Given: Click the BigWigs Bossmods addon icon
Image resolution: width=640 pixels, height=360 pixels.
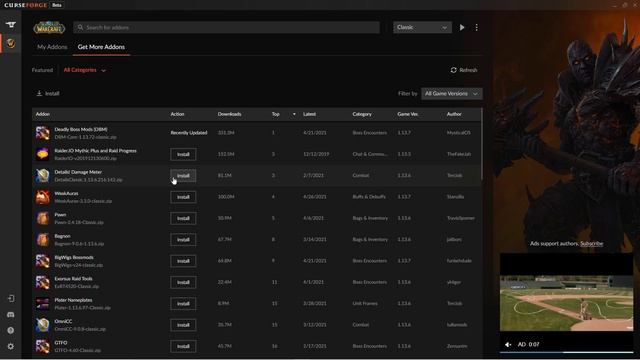Looking at the screenshot, I should [42, 261].
